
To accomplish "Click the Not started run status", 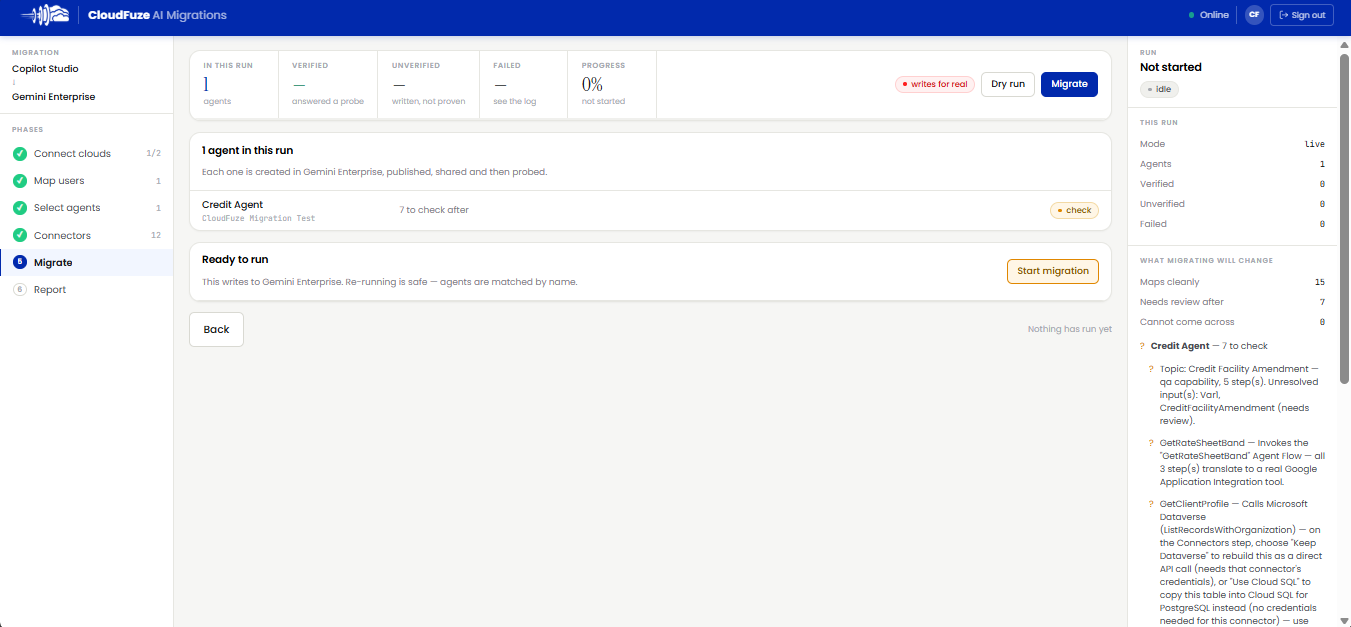I will [x=1171, y=67].
